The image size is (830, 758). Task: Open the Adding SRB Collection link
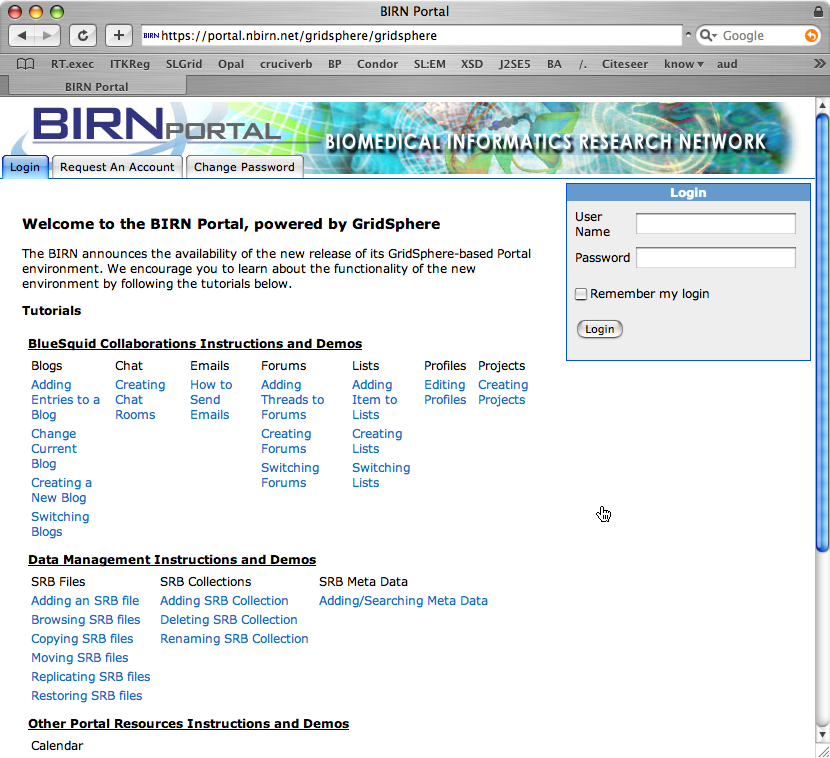coord(224,601)
